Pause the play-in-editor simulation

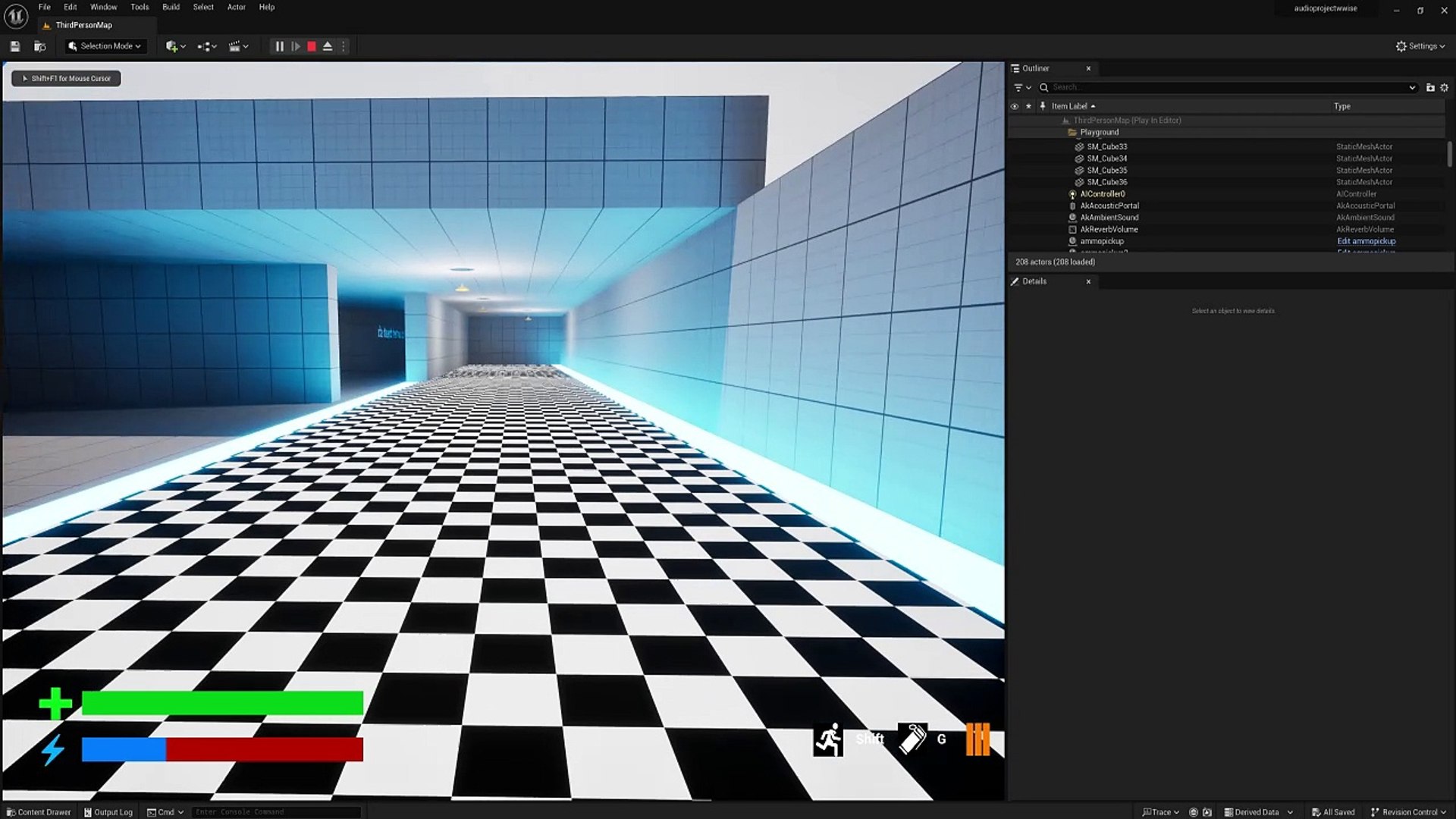point(279,46)
